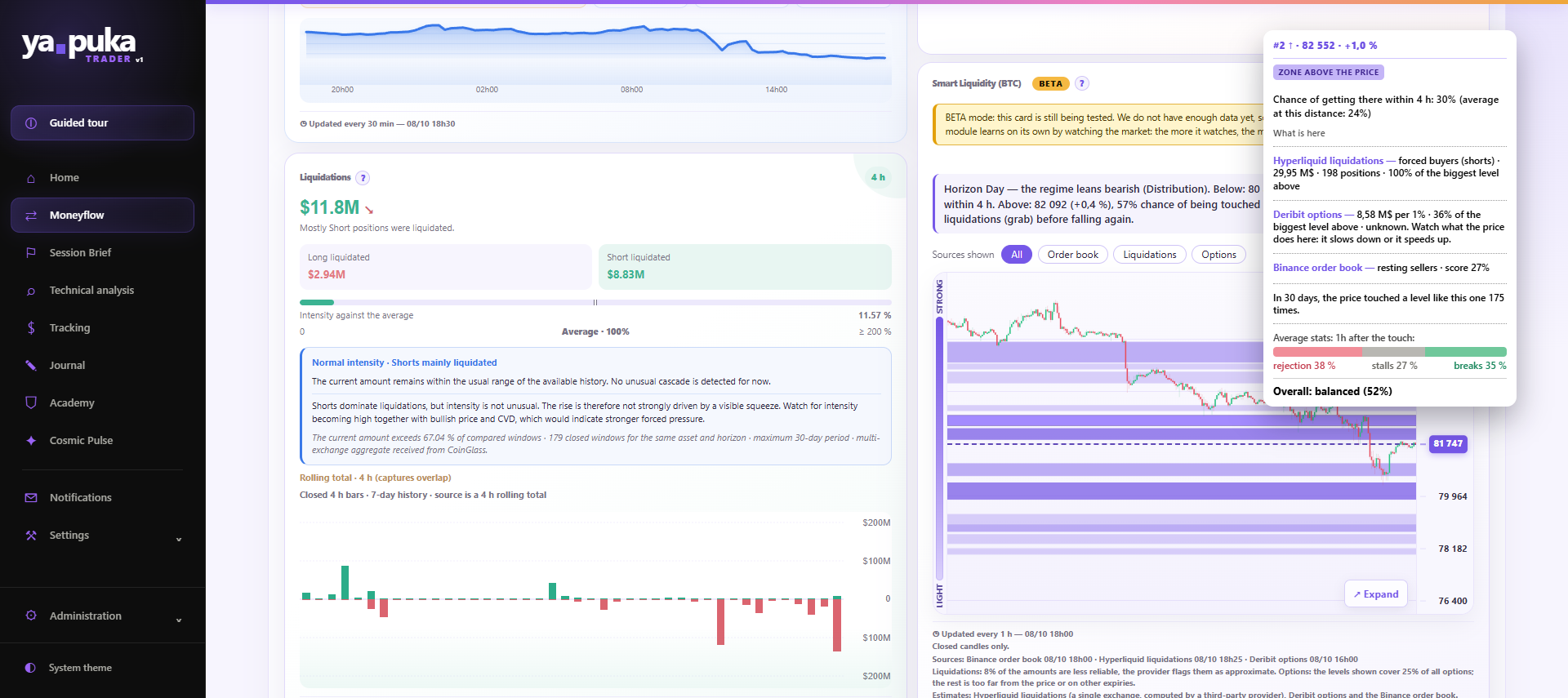
Task: Filter sources by Options
Action: (x=1219, y=255)
